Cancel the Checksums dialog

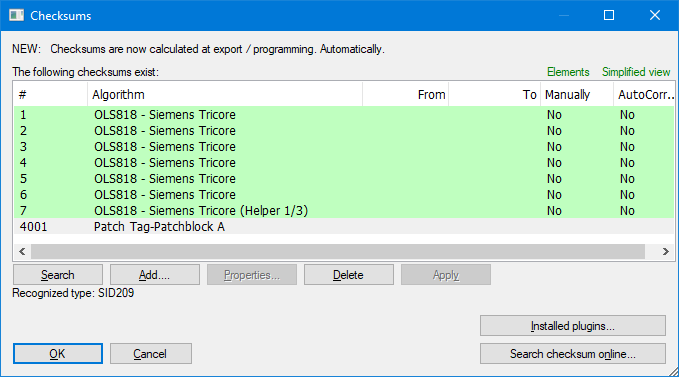(x=151, y=354)
